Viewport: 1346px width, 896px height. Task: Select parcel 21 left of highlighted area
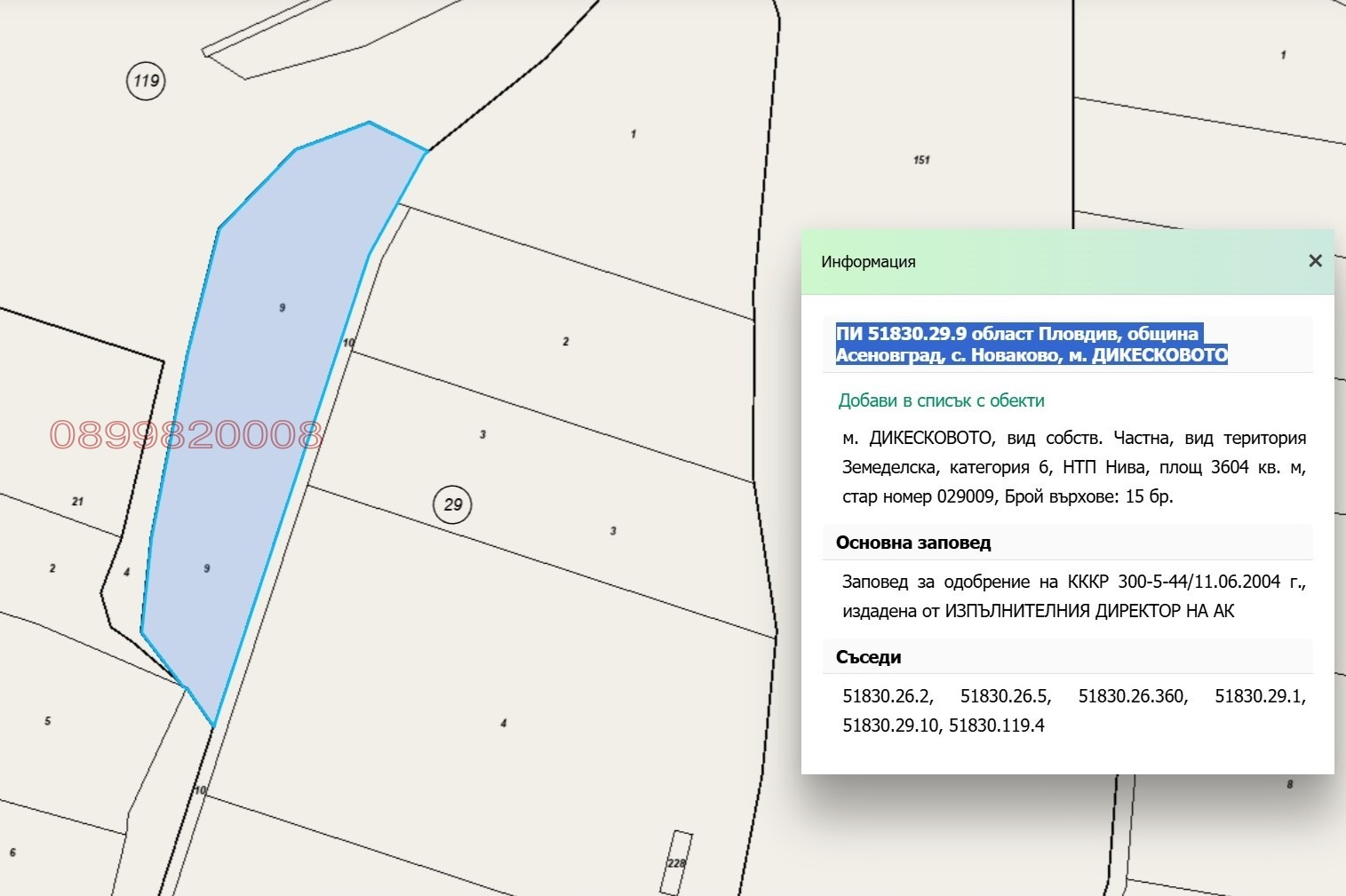tap(77, 502)
